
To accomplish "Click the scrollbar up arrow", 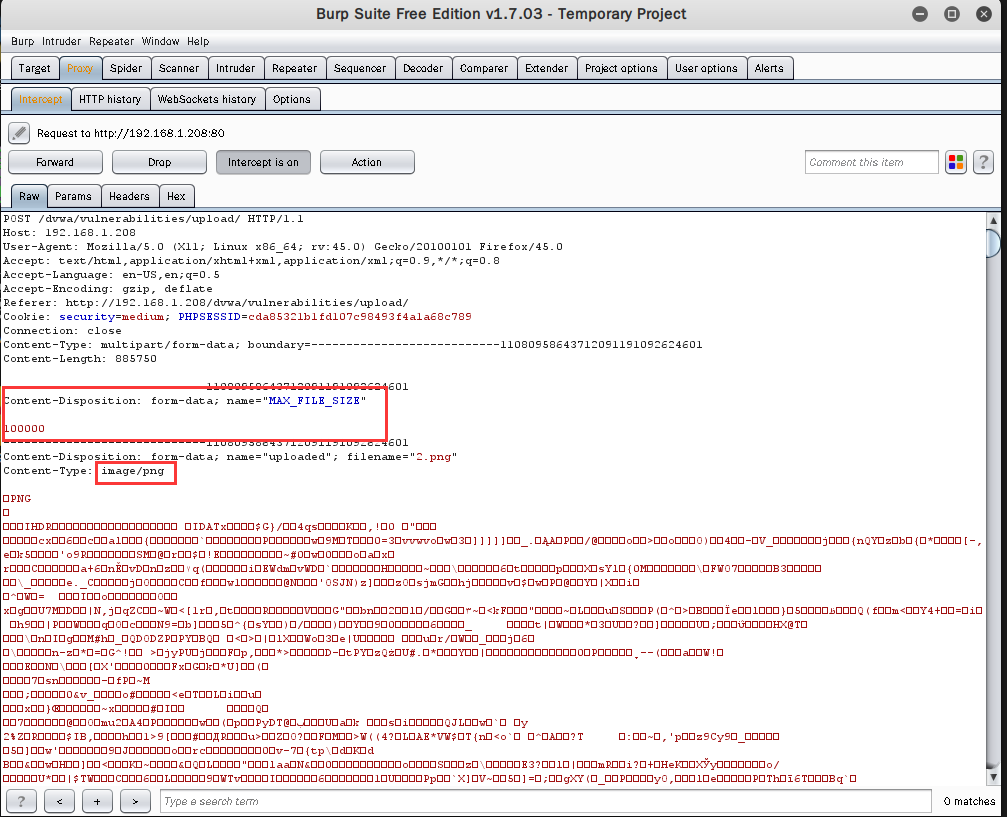I will (x=994, y=220).
